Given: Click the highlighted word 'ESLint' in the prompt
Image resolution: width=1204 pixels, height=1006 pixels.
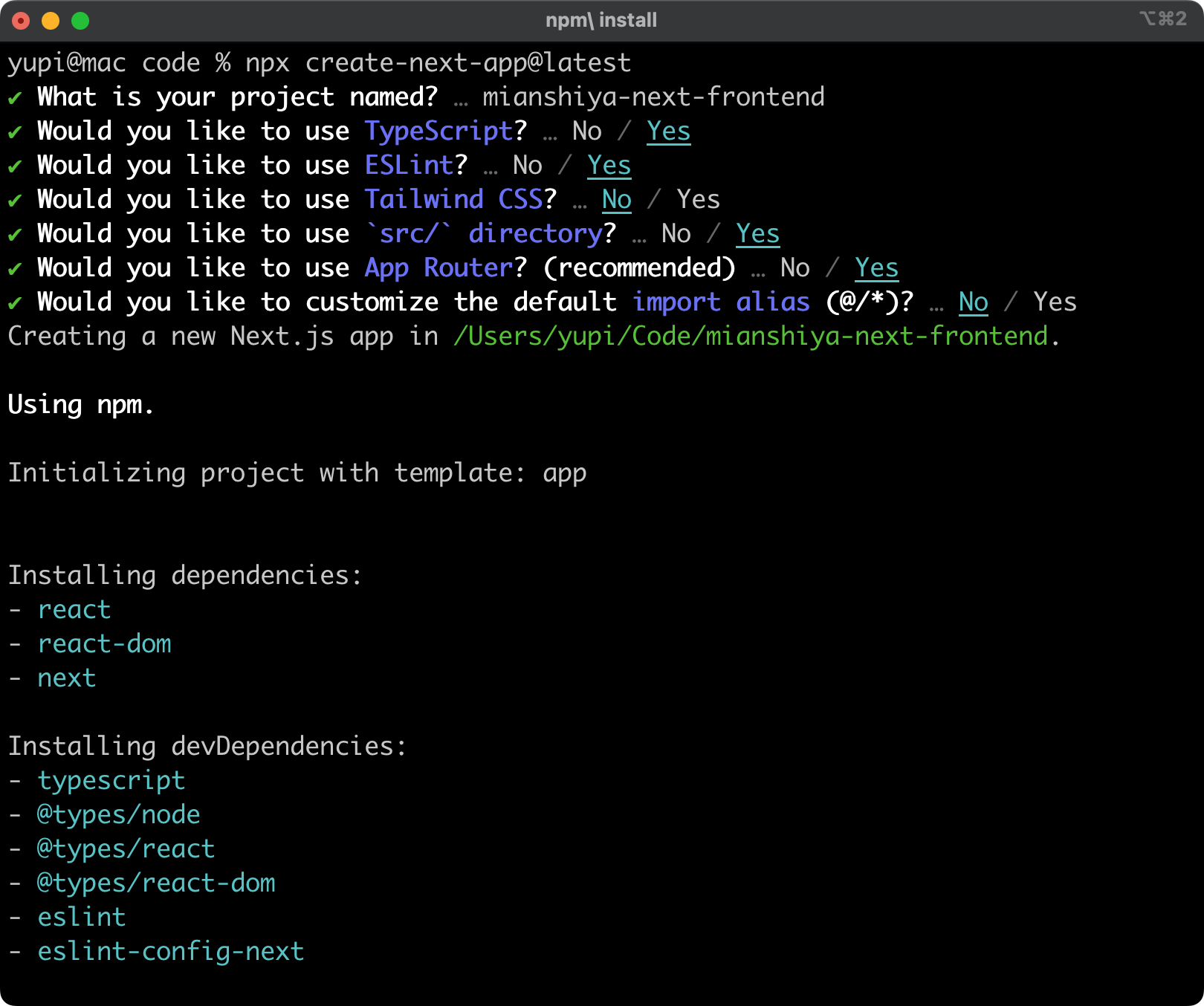Looking at the screenshot, I should point(409,166).
